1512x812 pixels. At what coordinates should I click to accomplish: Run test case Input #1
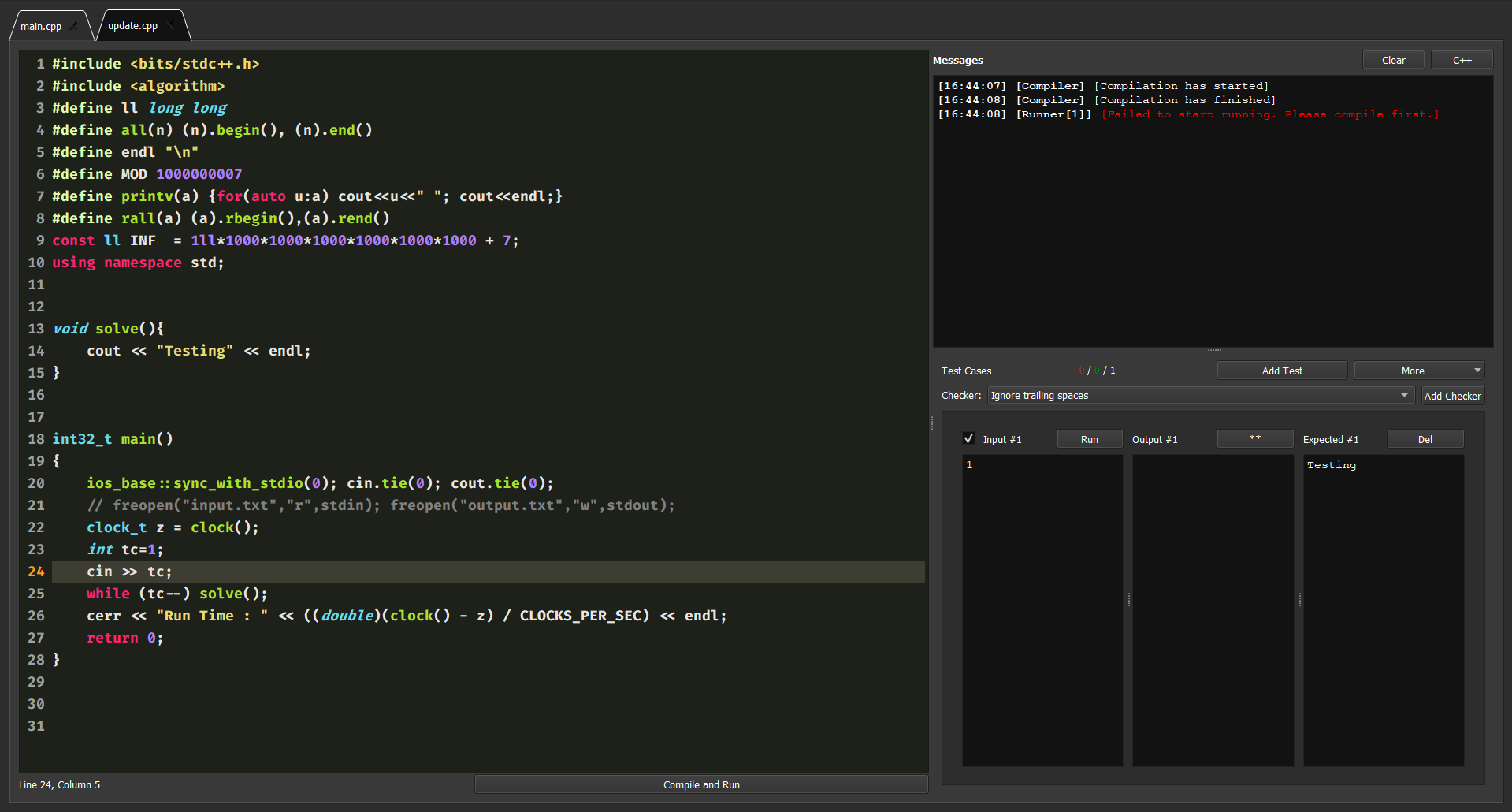click(1089, 439)
